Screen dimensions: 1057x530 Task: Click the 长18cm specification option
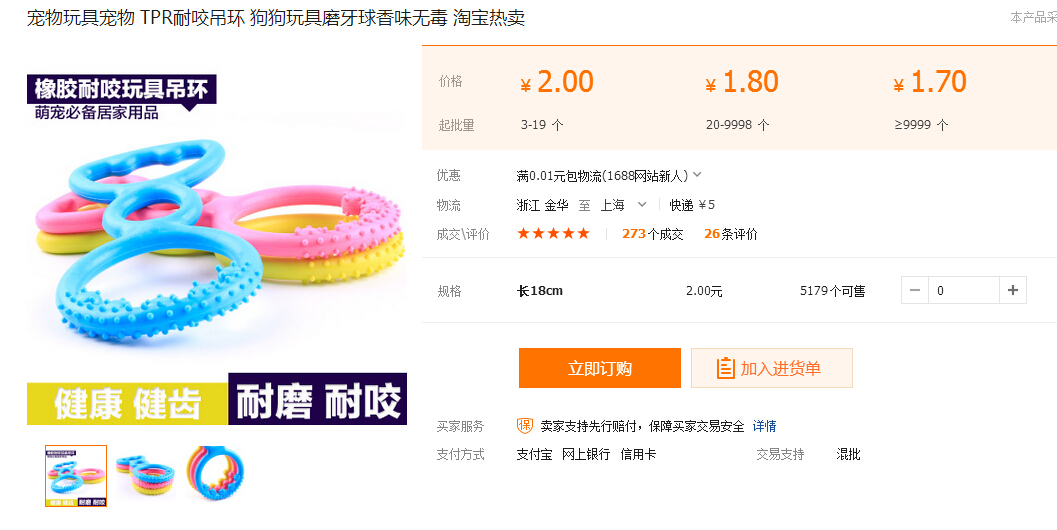(x=539, y=291)
